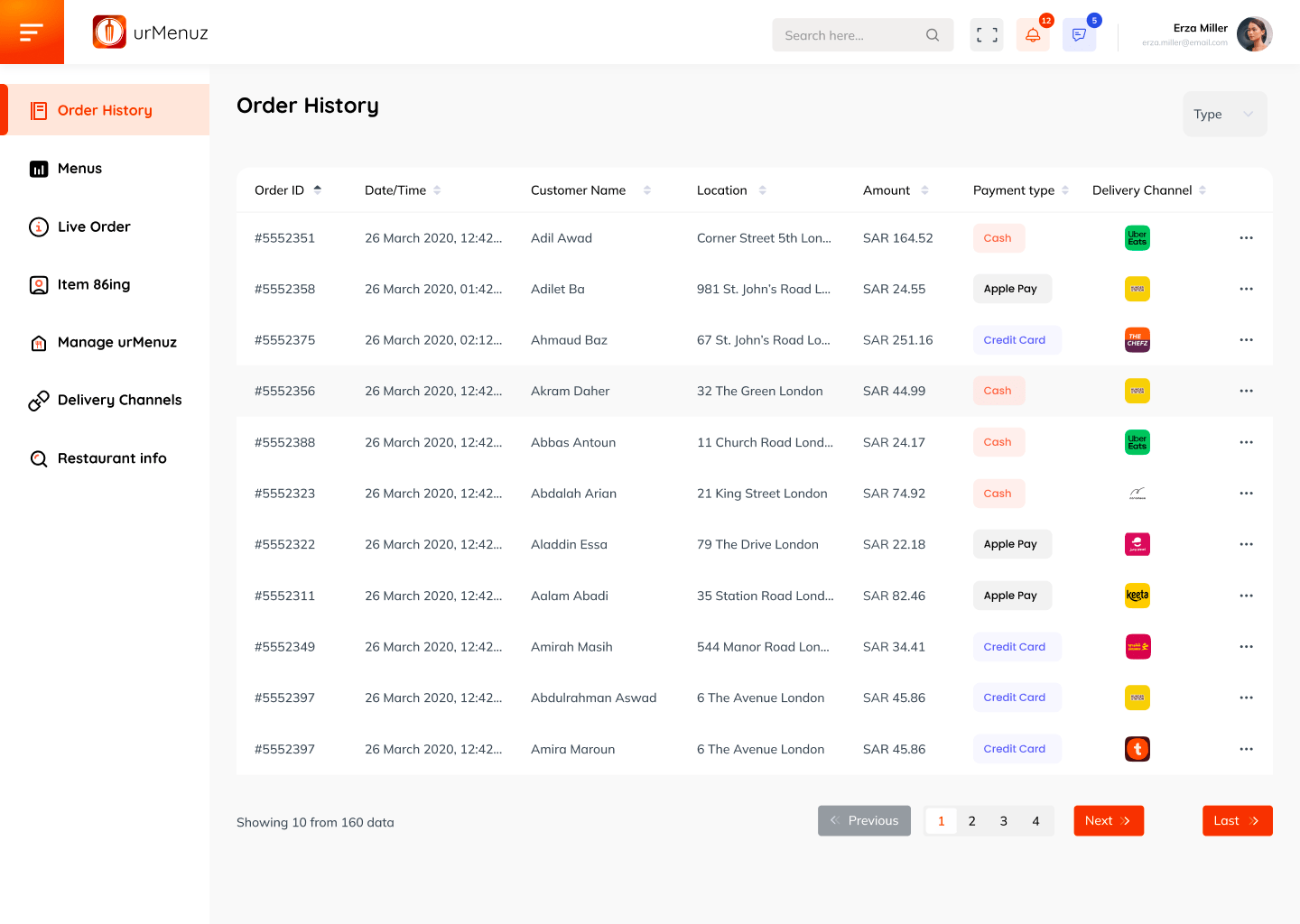The width and height of the screenshot is (1300, 924).
Task: Go to Delivery Channels sidebar item
Action: pyautogui.click(x=119, y=400)
